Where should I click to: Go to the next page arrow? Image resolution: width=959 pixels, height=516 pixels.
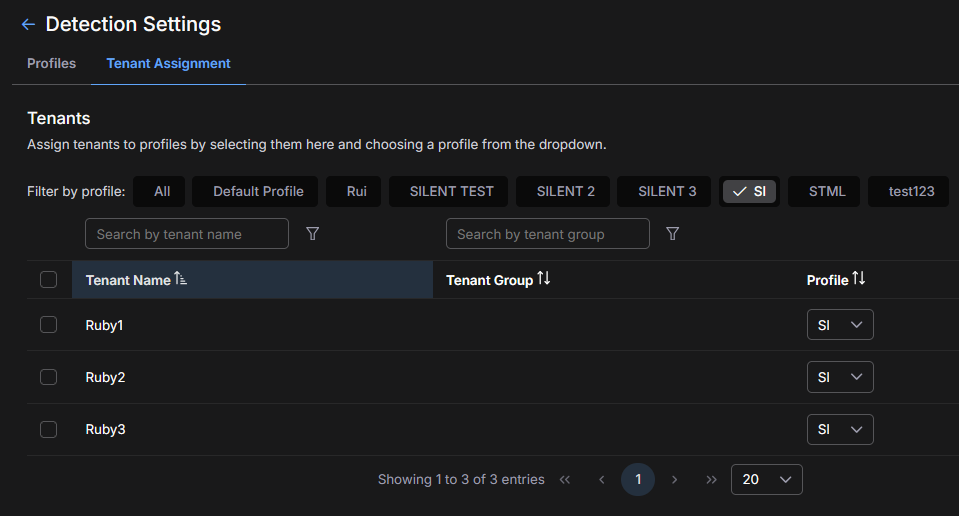pos(675,480)
